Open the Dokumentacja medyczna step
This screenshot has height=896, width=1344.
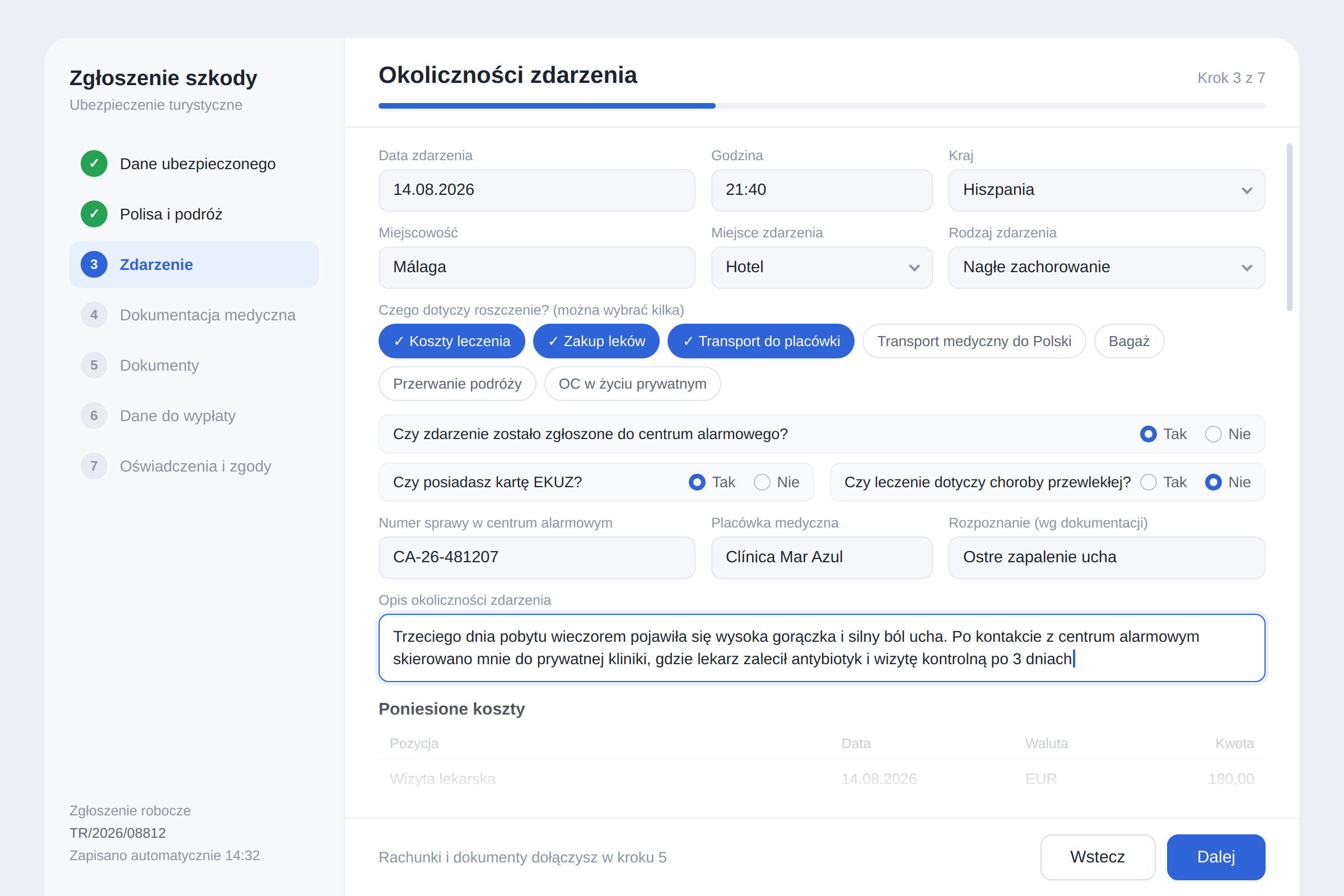click(x=194, y=315)
